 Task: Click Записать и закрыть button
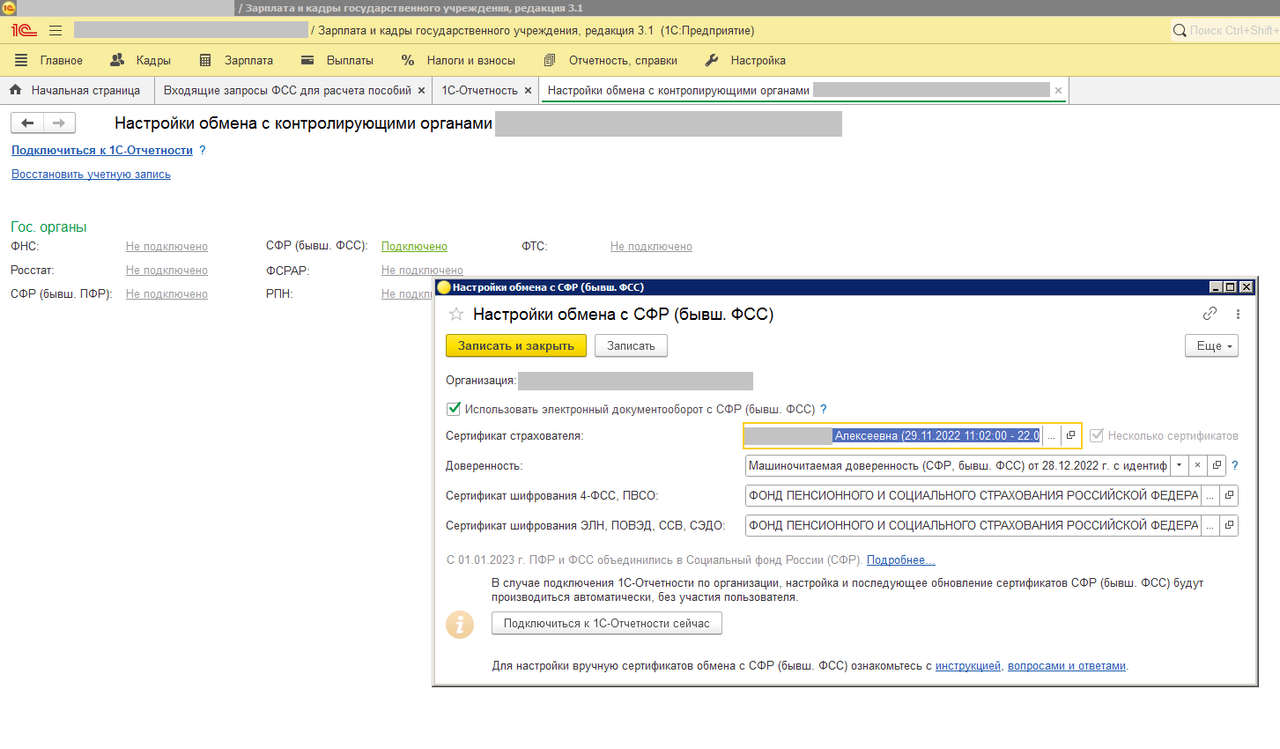(x=516, y=346)
